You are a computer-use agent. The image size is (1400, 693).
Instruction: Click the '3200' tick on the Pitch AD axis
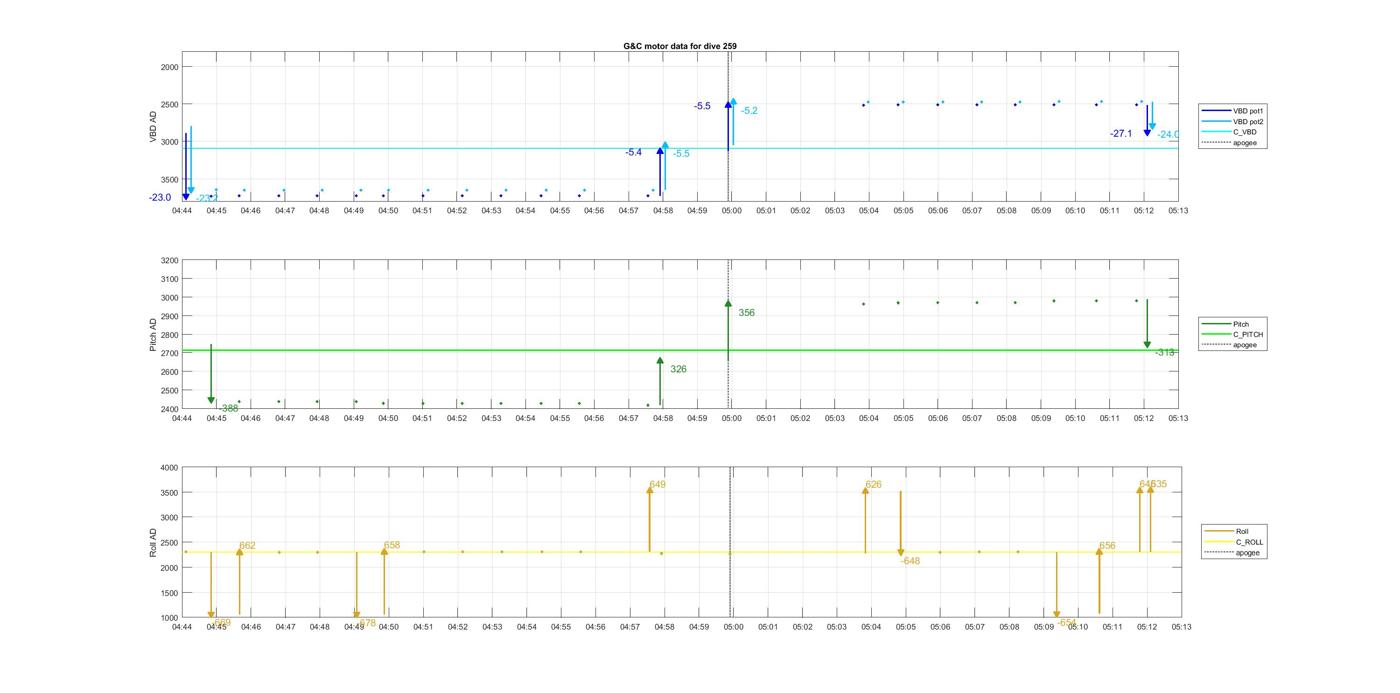[x=169, y=260]
